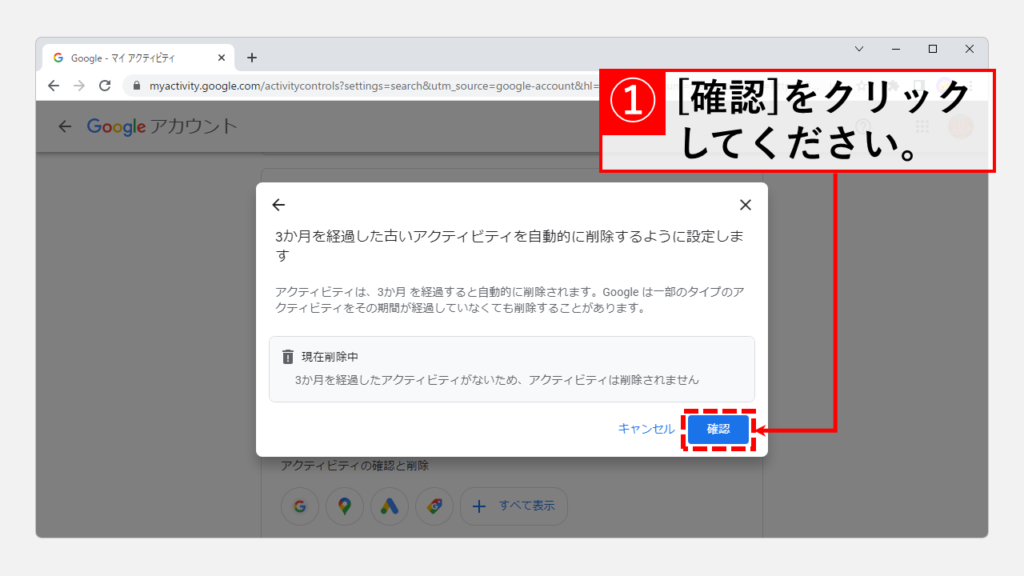Screen dimensions: 1024x576
Task: Click the アクティビティの確認と削除 heading
Action: click(x=355, y=466)
